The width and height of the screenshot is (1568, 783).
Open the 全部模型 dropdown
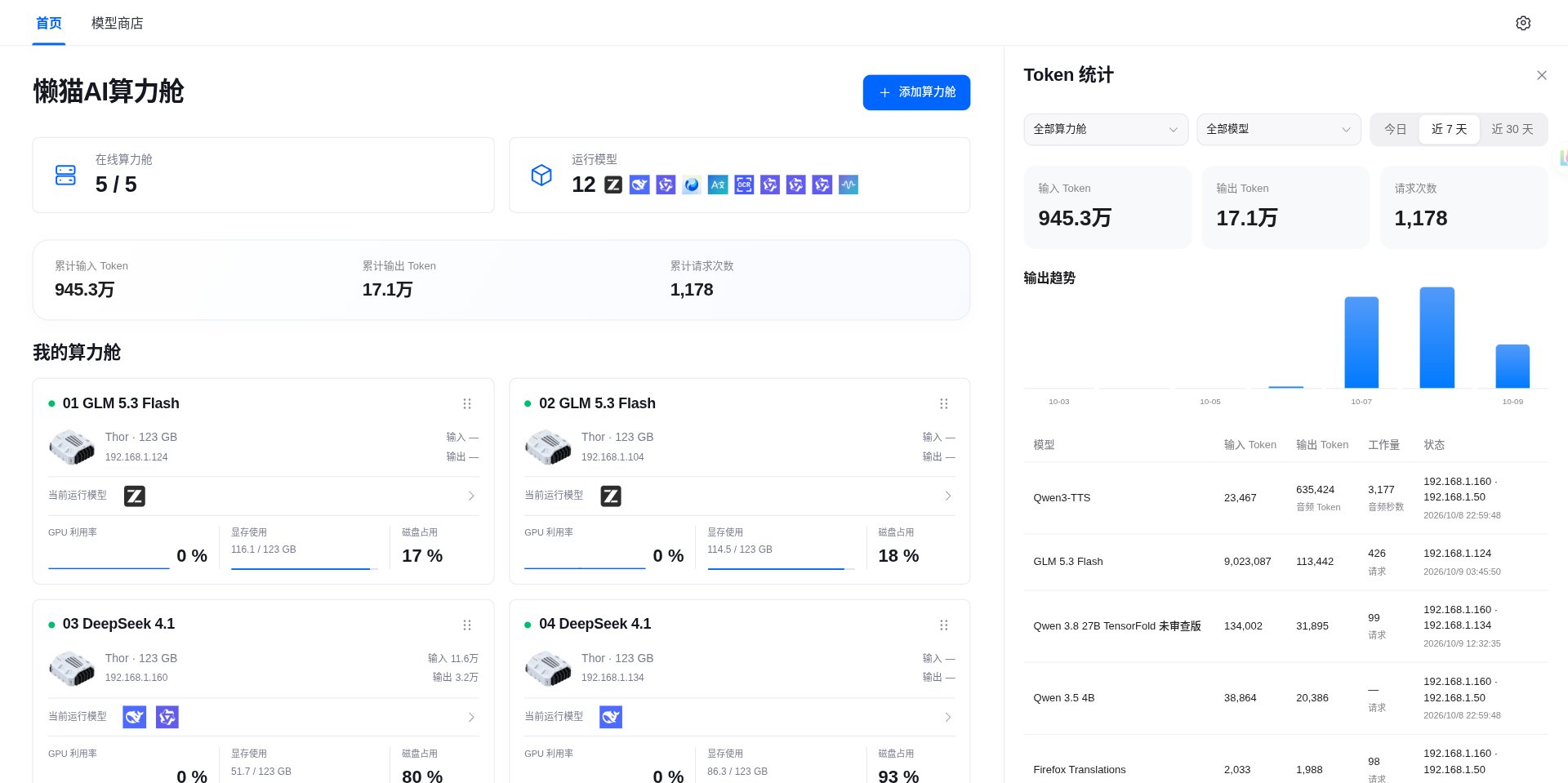point(1279,129)
